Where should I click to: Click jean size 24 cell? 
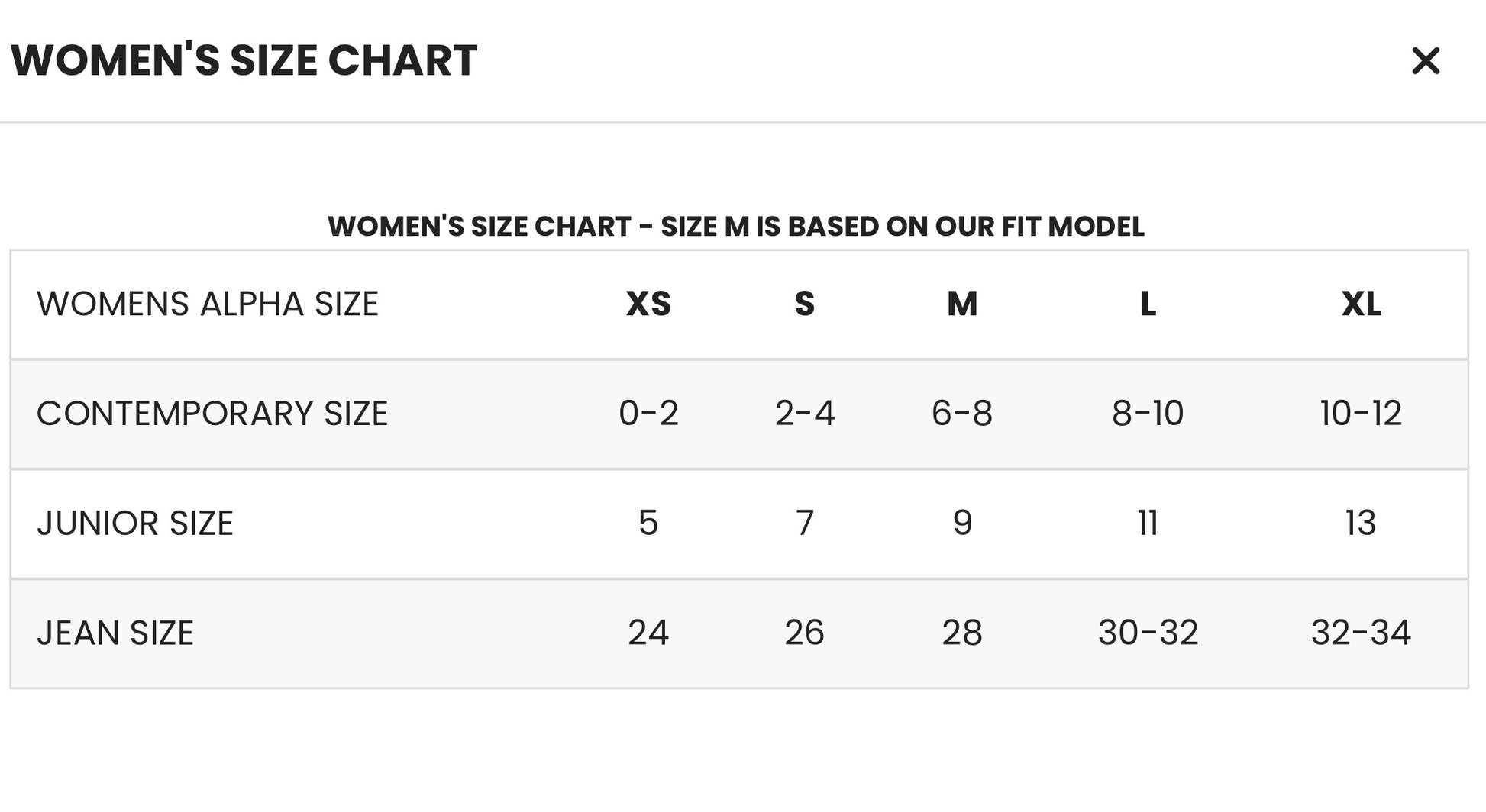pos(648,633)
